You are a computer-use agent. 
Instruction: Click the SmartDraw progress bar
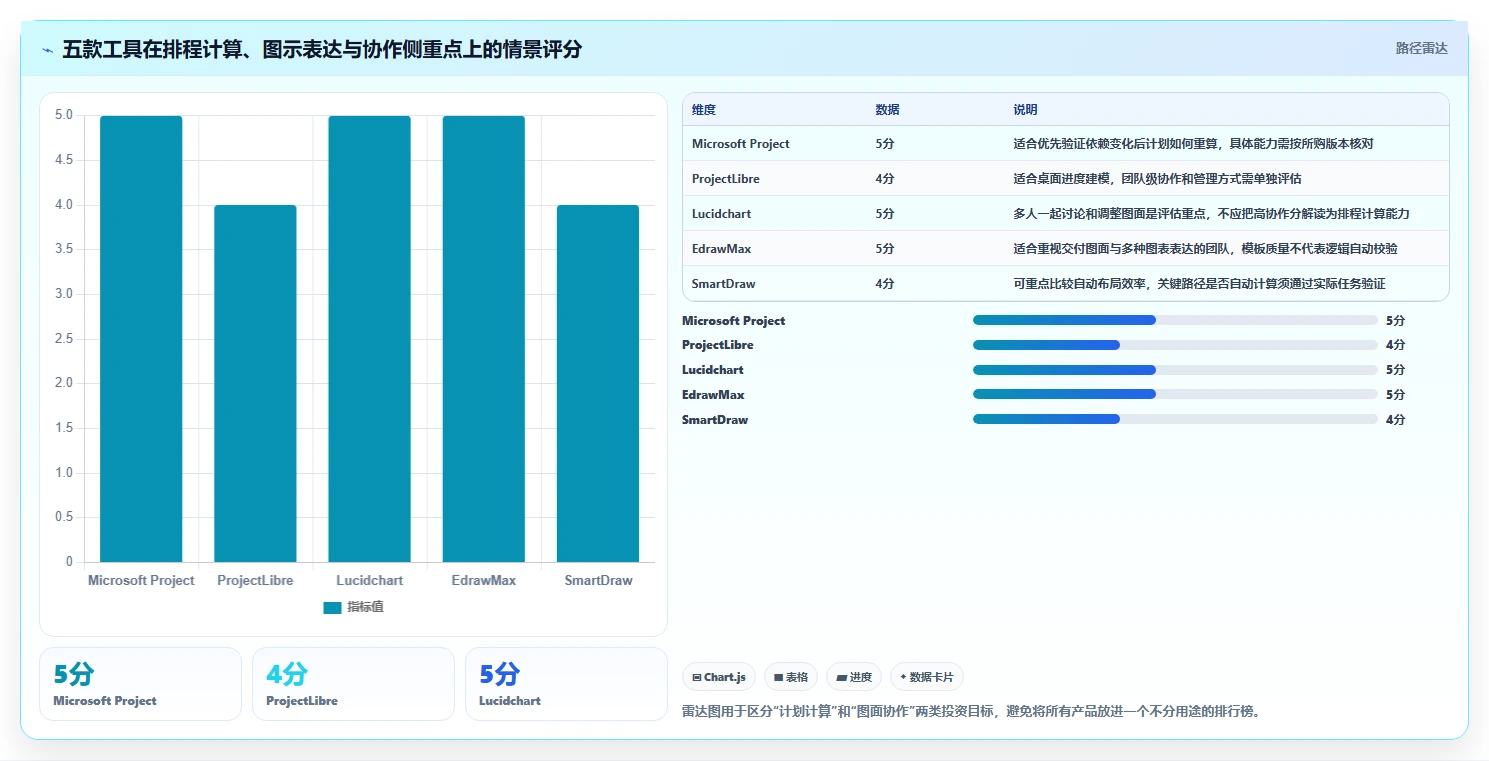1175,419
